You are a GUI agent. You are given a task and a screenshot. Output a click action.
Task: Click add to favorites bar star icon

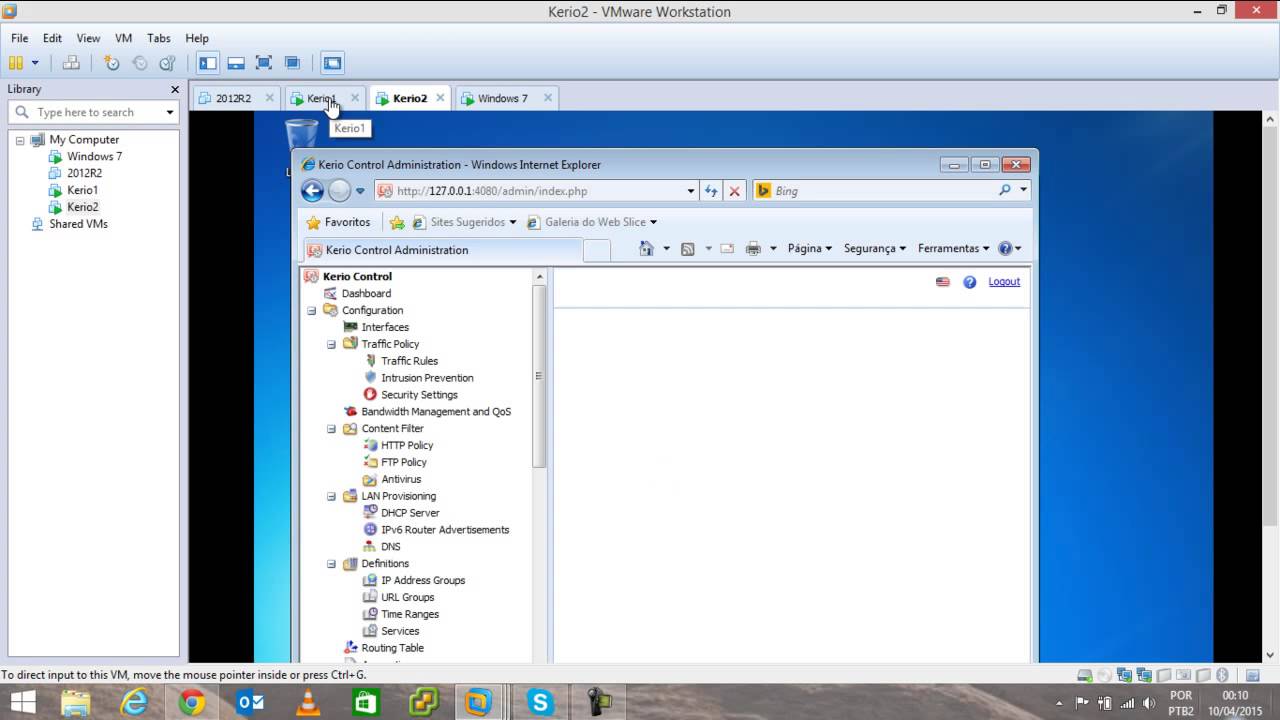click(x=397, y=222)
